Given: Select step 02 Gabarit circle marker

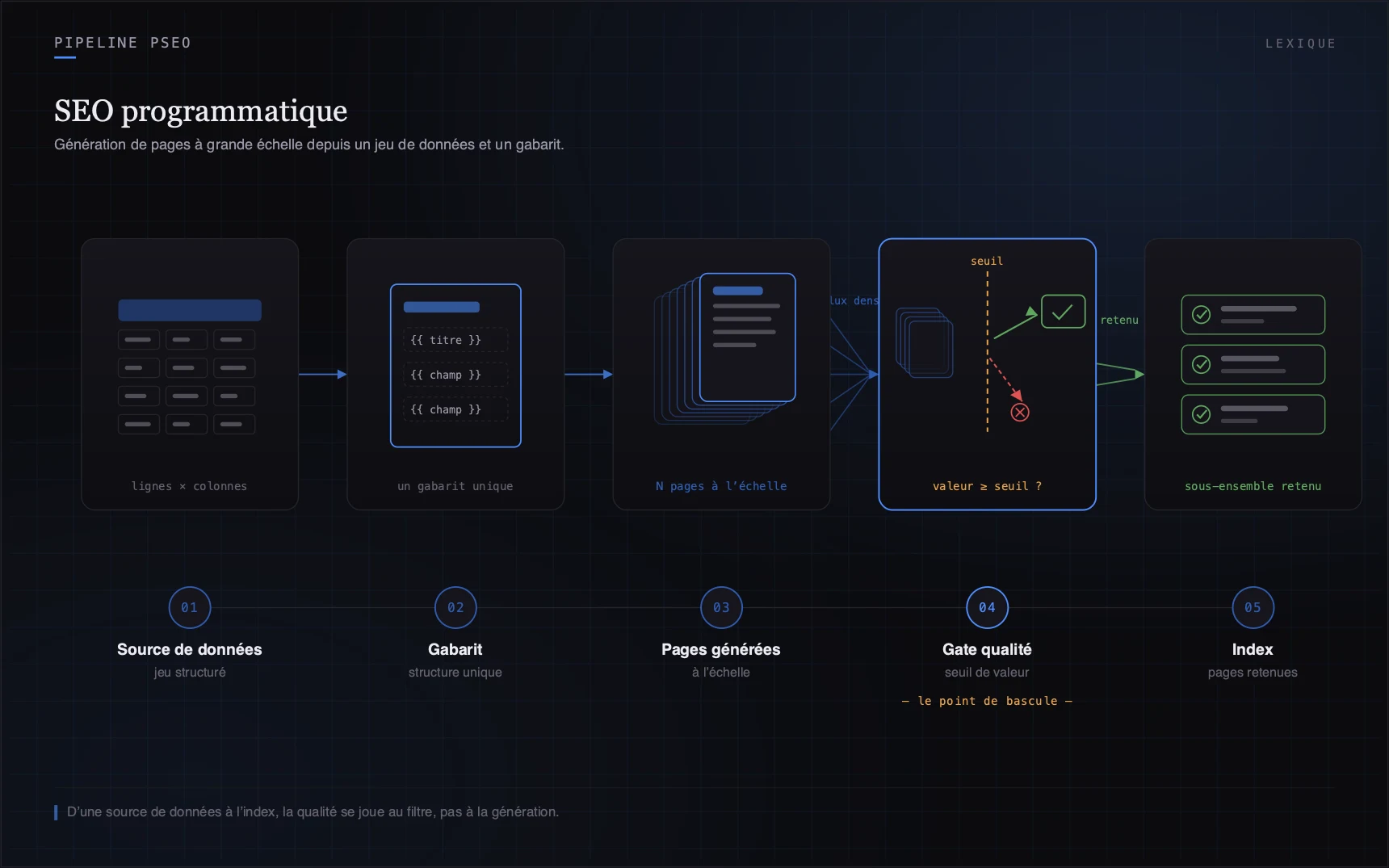Looking at the screenshot, I should point(455,607).
